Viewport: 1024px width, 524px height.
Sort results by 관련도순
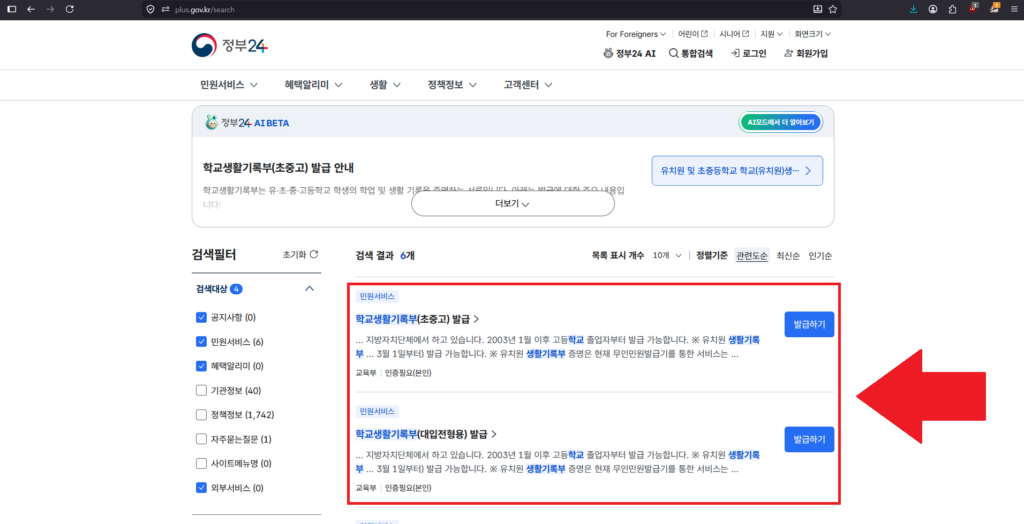752,255
